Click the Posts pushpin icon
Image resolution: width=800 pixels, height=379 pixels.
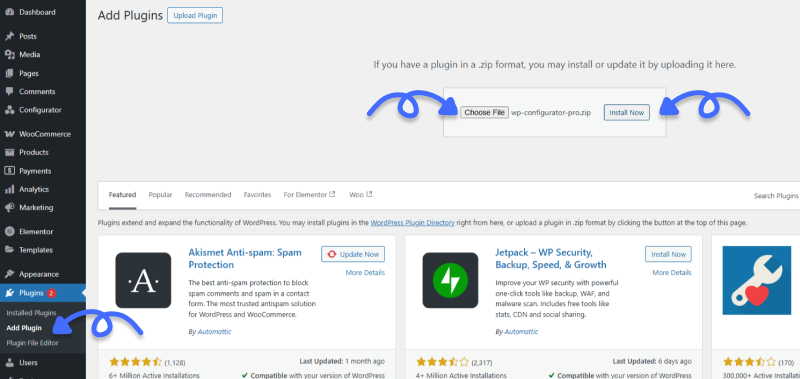point(9,36)
